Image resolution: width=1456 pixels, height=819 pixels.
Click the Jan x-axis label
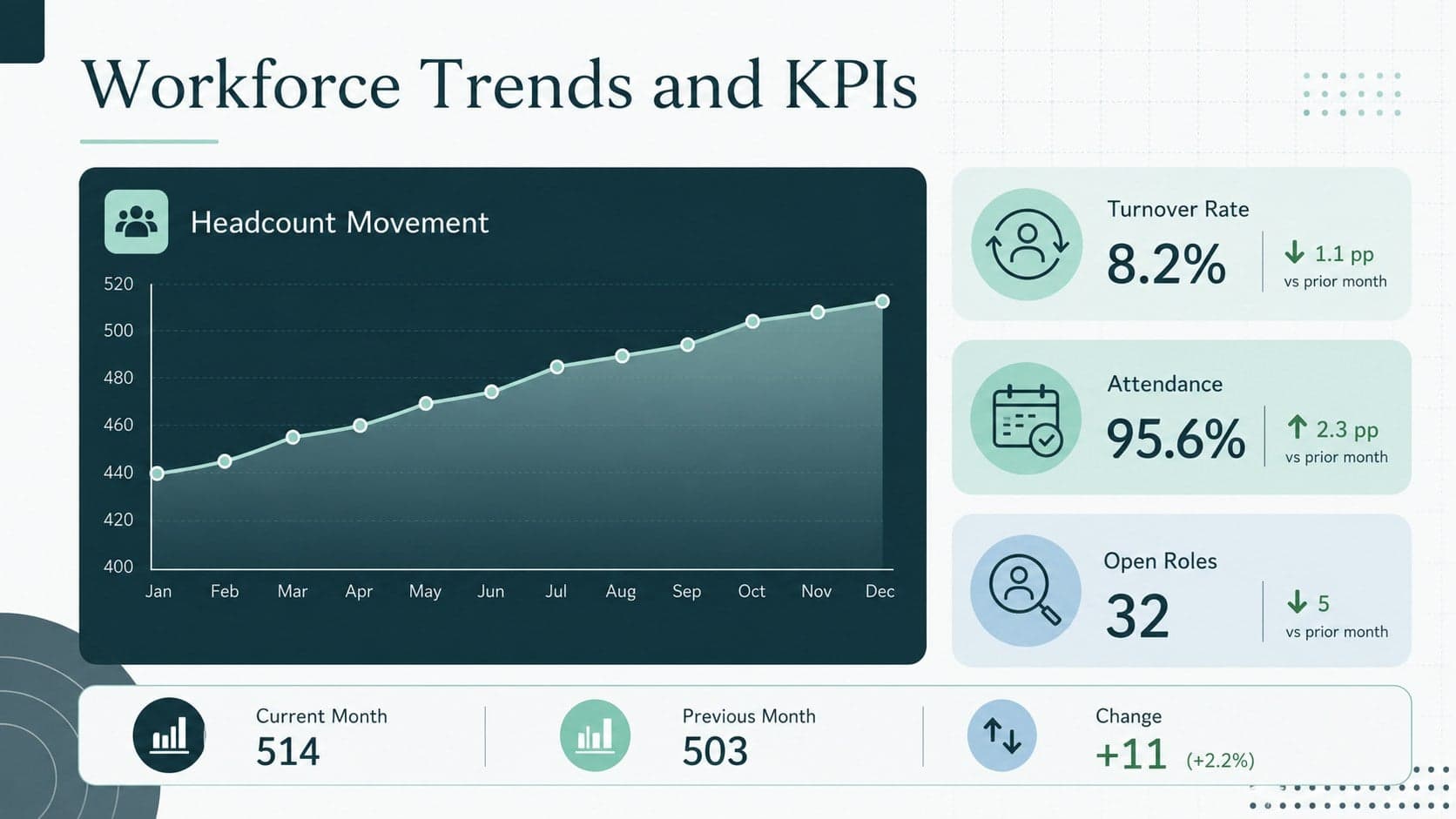pos(158,591)
